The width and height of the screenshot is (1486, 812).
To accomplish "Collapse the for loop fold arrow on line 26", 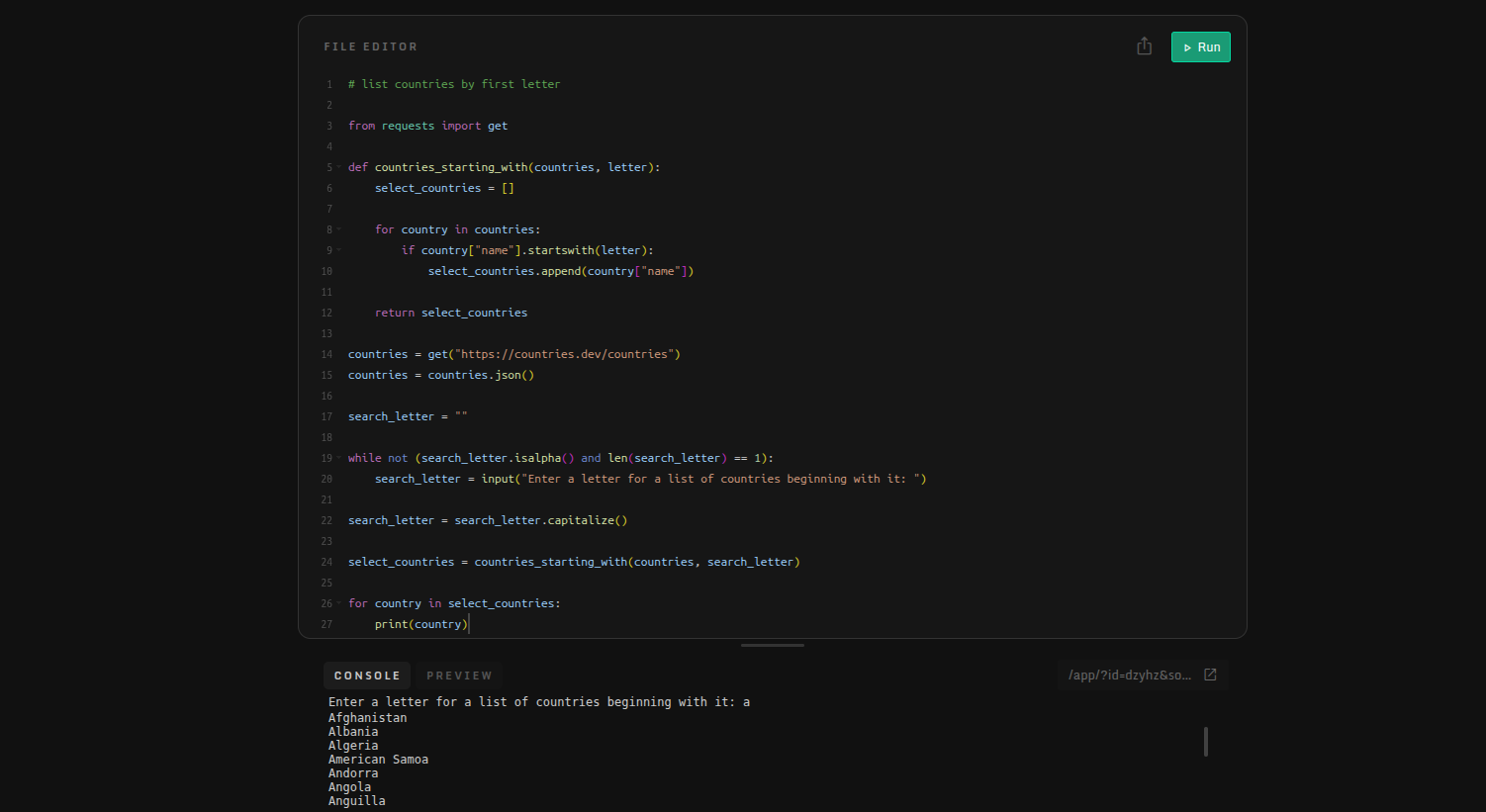I will click(338, 603).
